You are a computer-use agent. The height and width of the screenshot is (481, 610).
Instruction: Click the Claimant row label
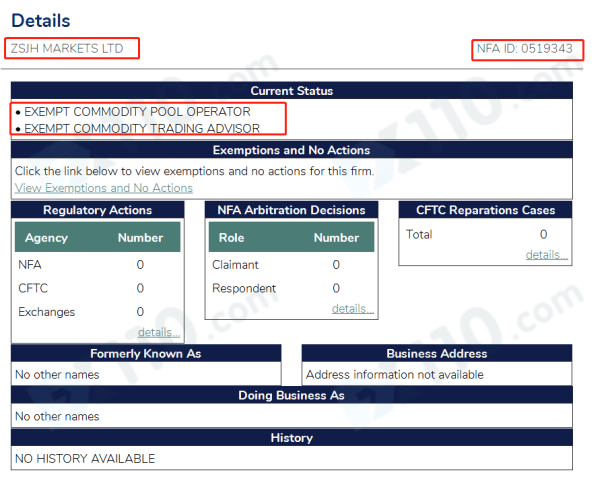pyautogui.click(x=235, y=265)
